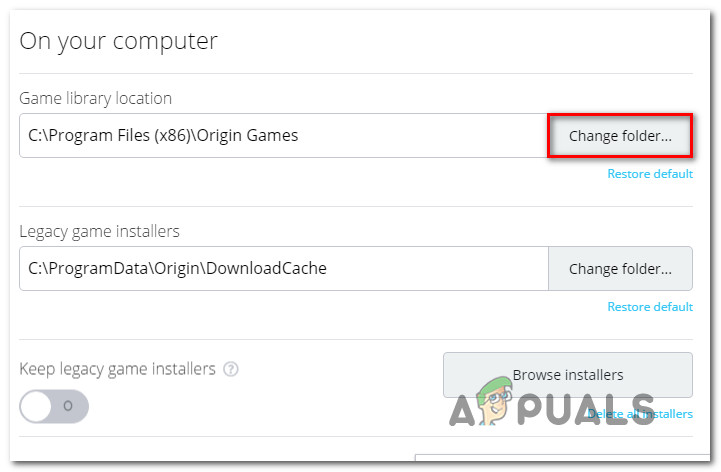The height and width of the screenshot is (472, 721).
Task: Select the 'Keep legacy game installers' label
Action: (x=117, y=369)
